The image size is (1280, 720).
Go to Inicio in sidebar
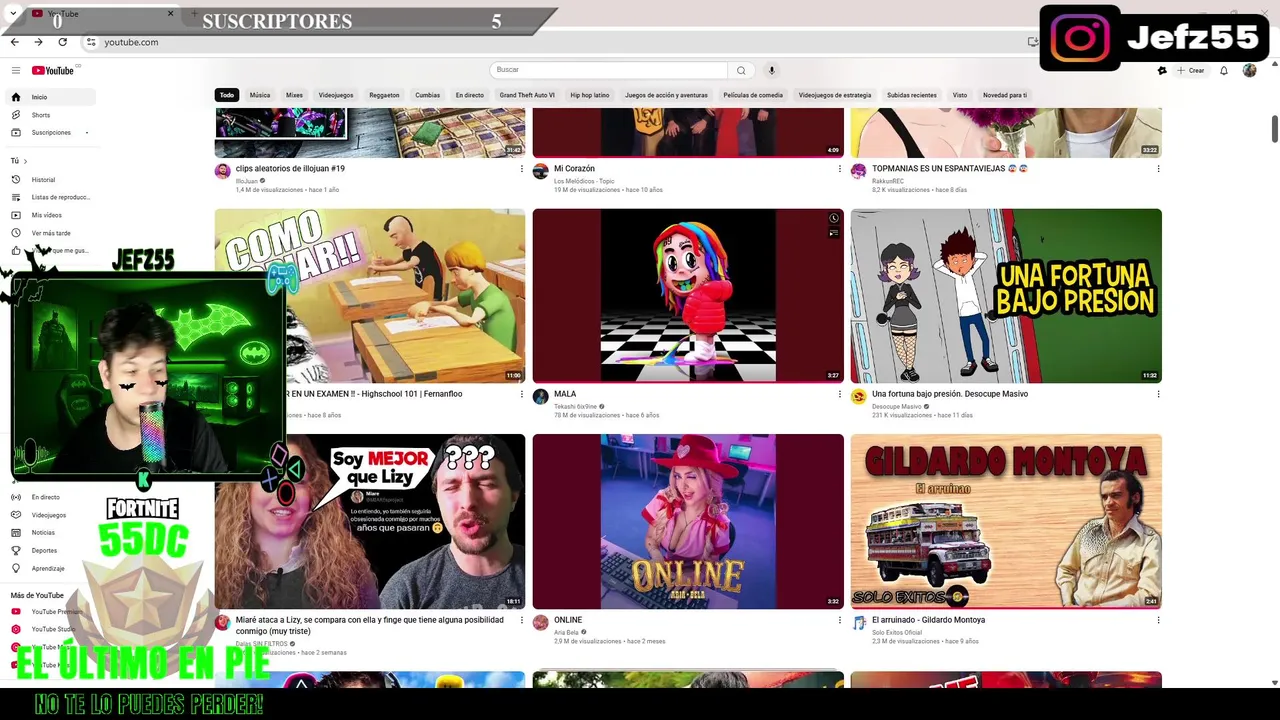point(52,97)
